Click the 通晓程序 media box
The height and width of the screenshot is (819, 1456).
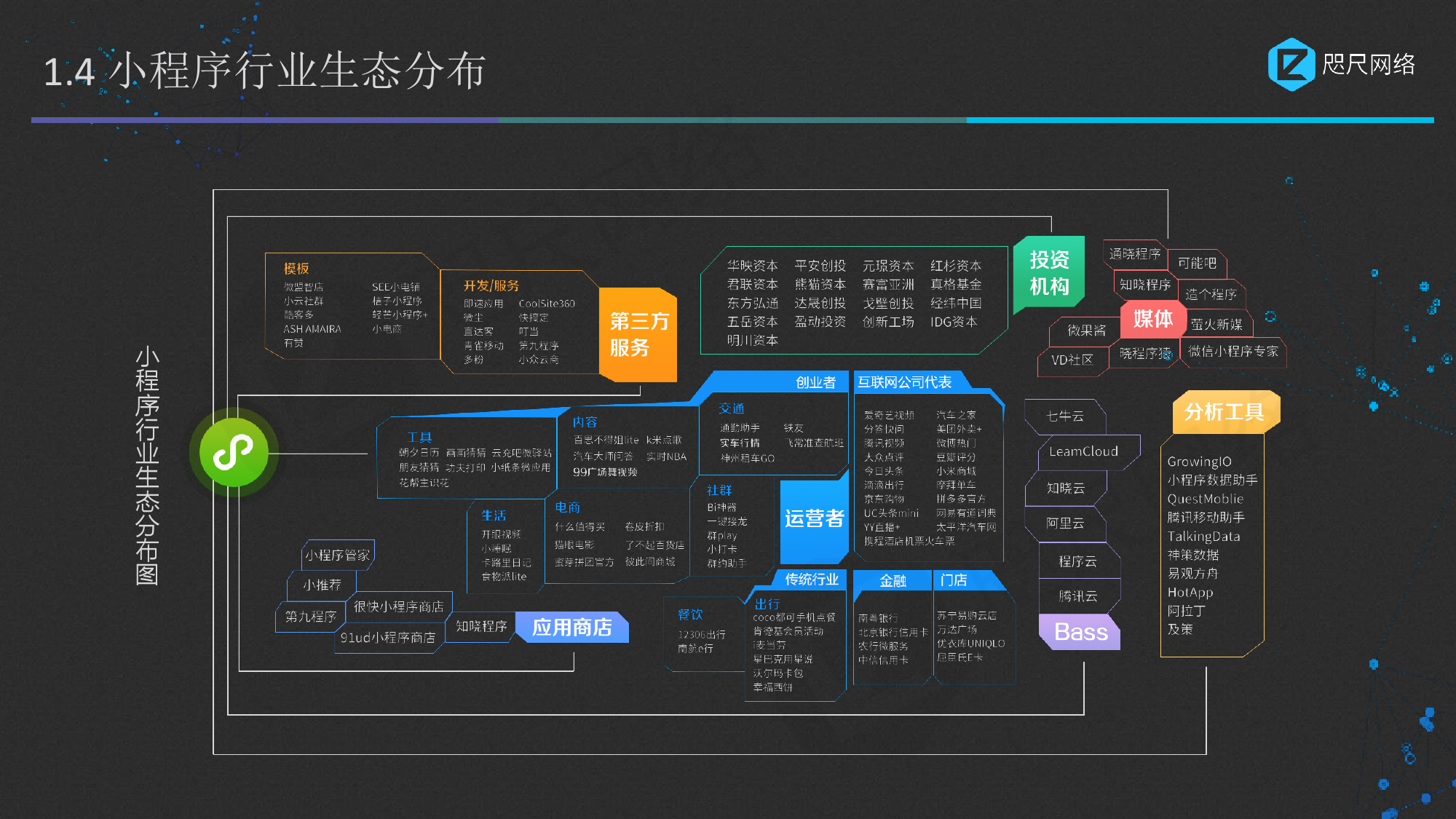coord(1135,254)
